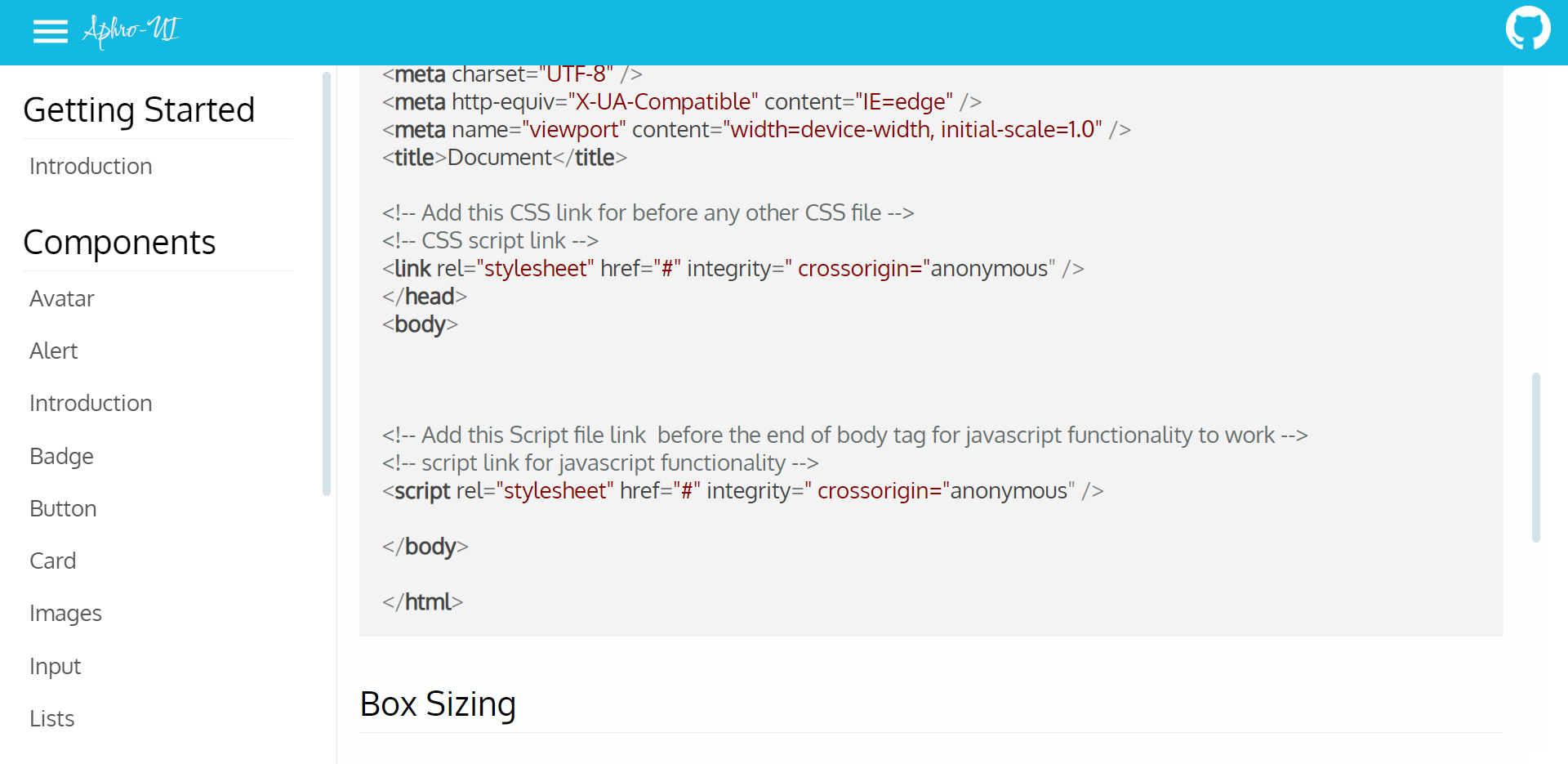This screenshot has width=1568, height=764.
Task: Select Card from the Components list
Action: tap(52, 560)
